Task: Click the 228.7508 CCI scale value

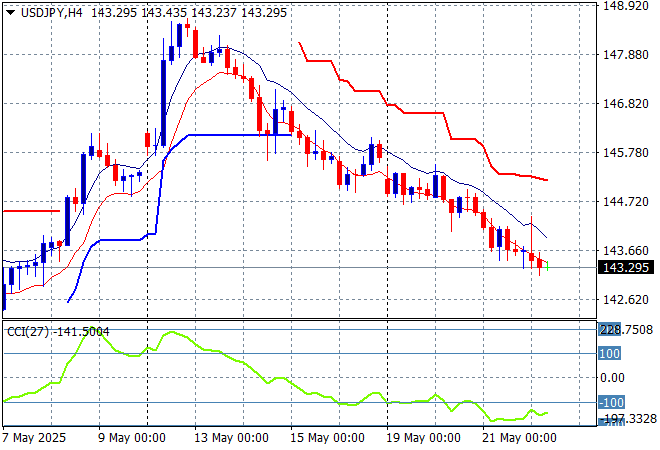Action: click(625, 330)
